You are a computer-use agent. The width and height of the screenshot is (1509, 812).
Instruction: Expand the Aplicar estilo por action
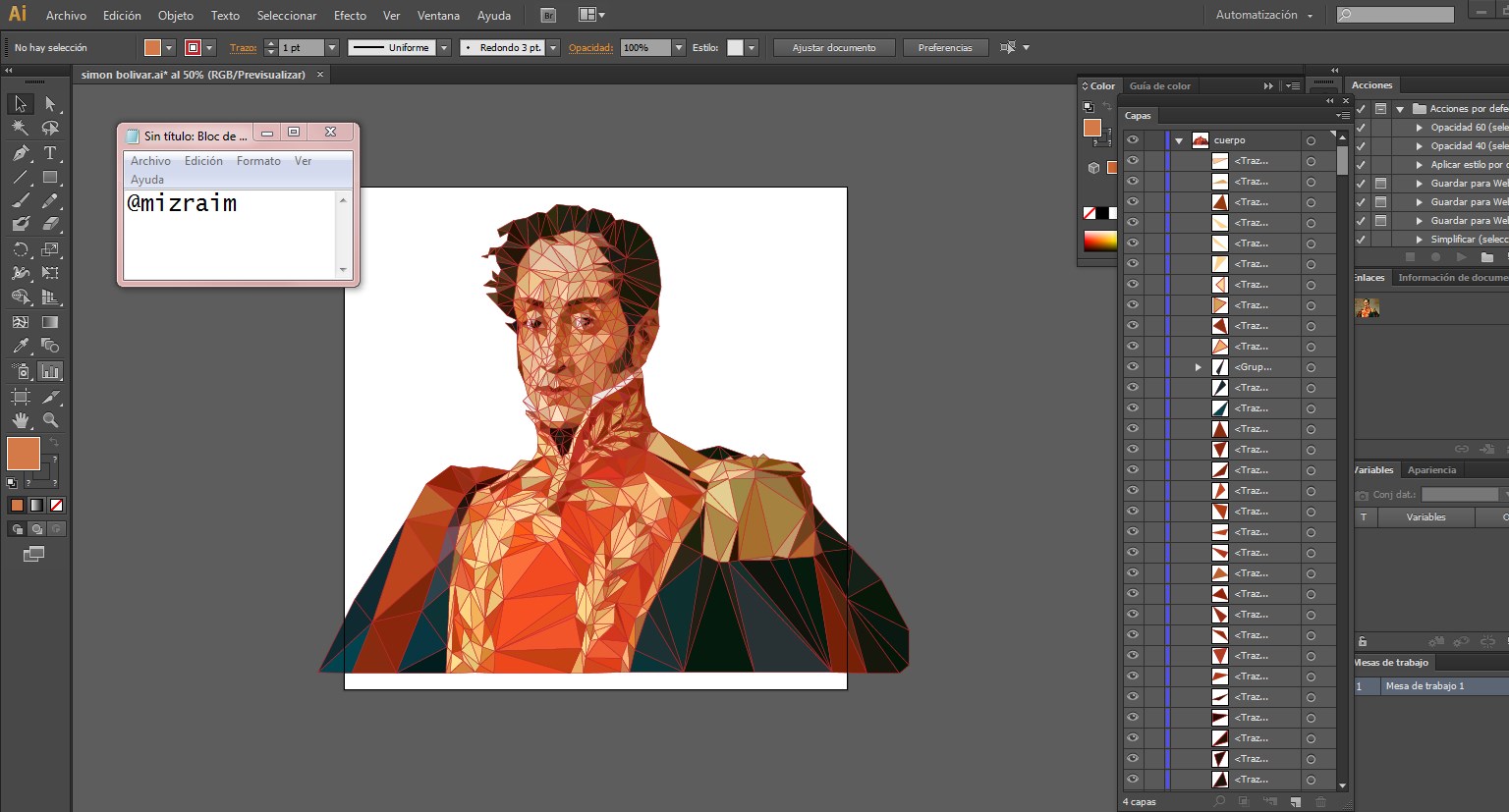click(1419, 165)
